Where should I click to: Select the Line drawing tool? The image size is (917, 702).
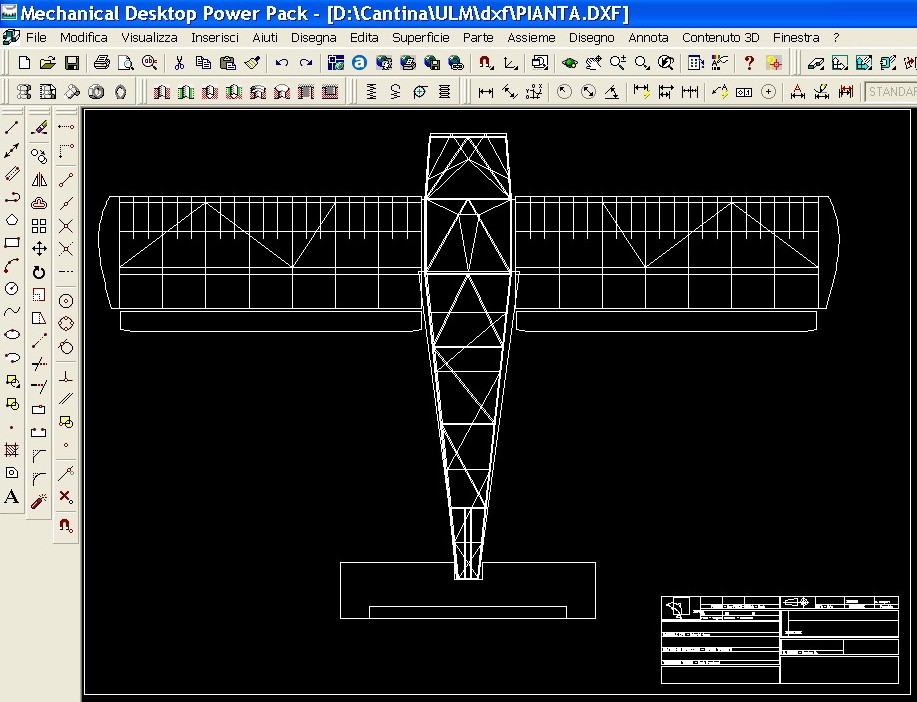click(x=12, y=128)
